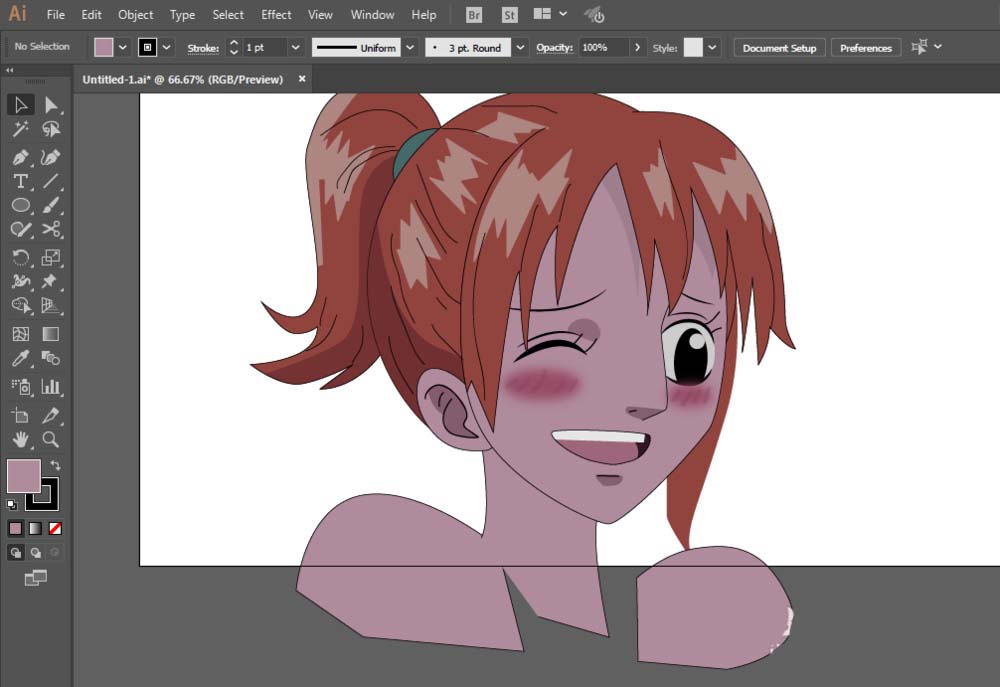Select the Gradient tool
The image size is (1000, 687).
pyautogui.click(x=50, y=334)
